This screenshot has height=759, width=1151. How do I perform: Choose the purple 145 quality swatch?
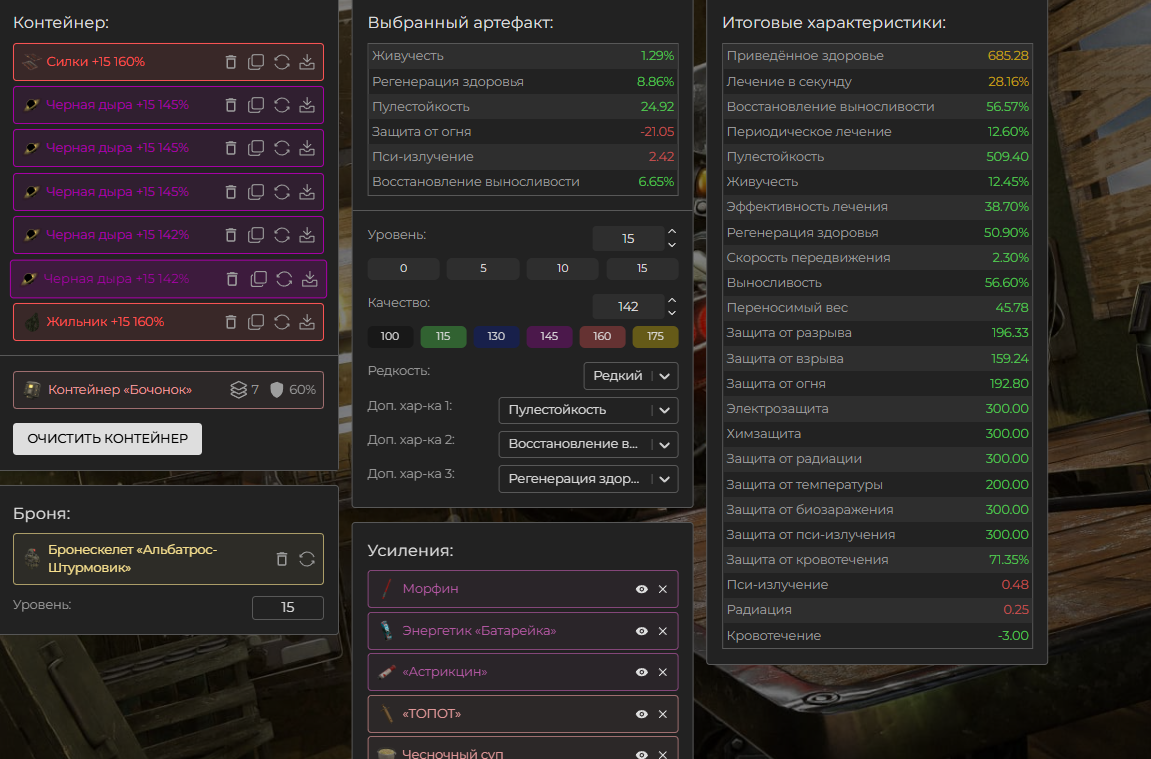click(549, 337)
